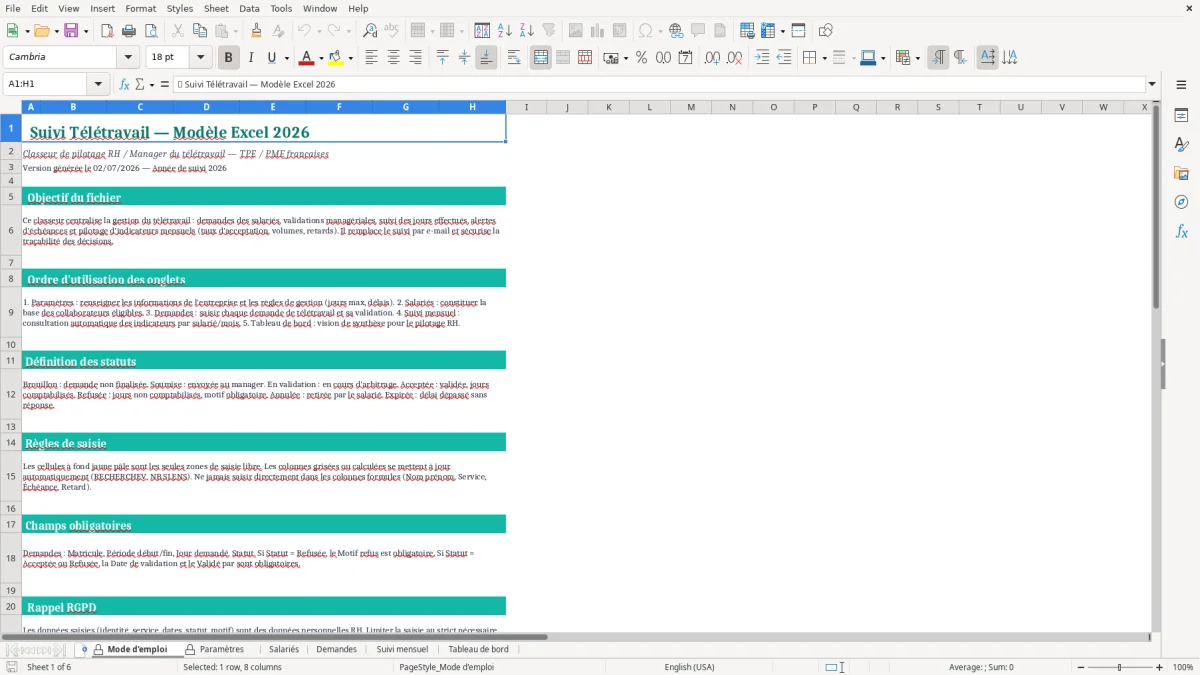Click row header 12
This screenshot has height=675, width=1200.
11,394
